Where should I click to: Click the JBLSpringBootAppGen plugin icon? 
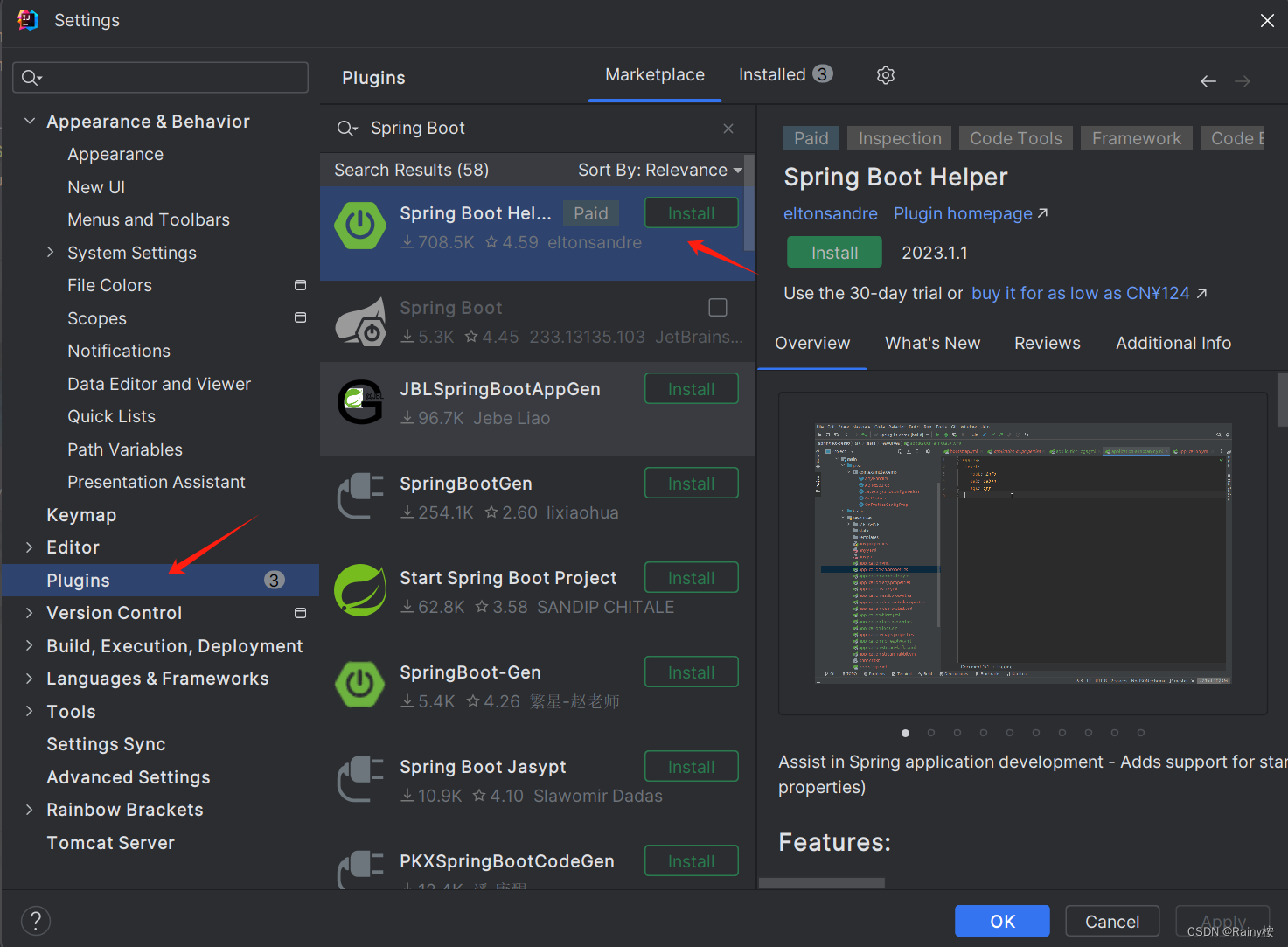coord(360,401)
